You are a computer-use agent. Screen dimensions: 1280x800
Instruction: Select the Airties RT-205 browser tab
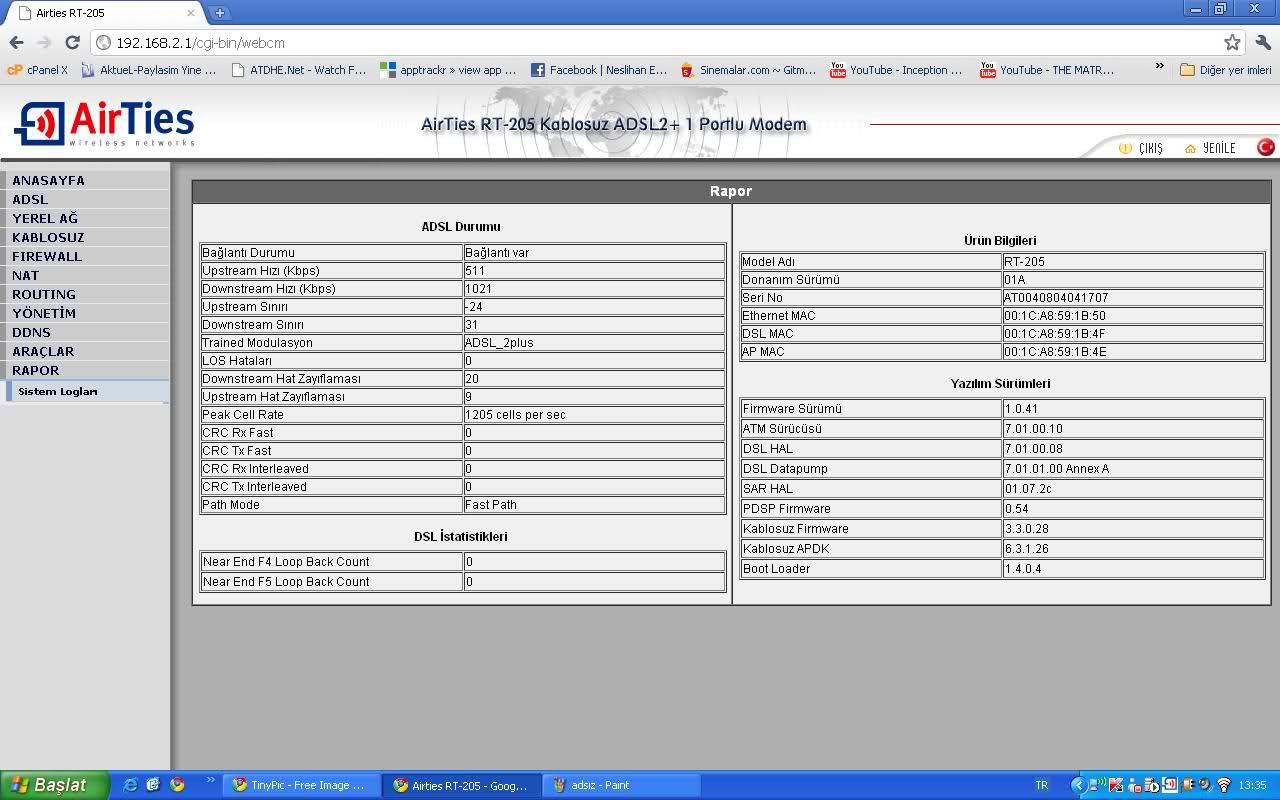point(102,13)
